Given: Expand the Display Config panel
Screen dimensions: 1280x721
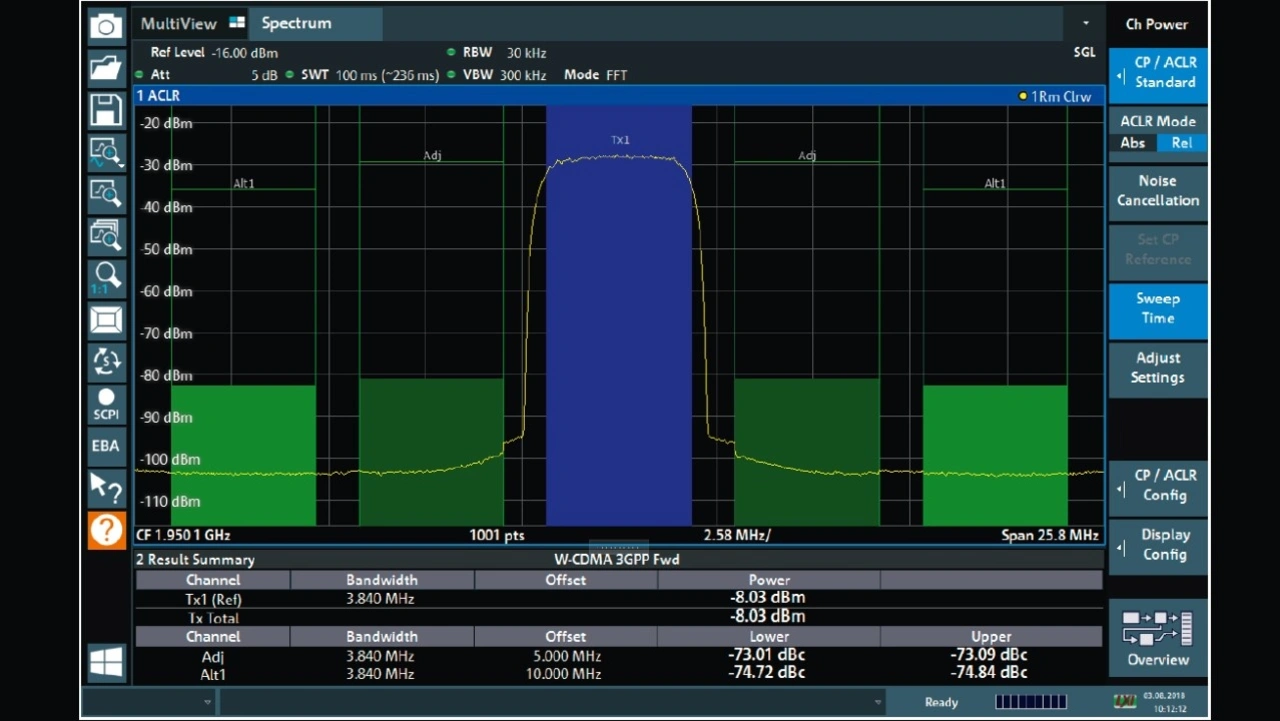Looking at the screenshot, I should pos(1158,545).
